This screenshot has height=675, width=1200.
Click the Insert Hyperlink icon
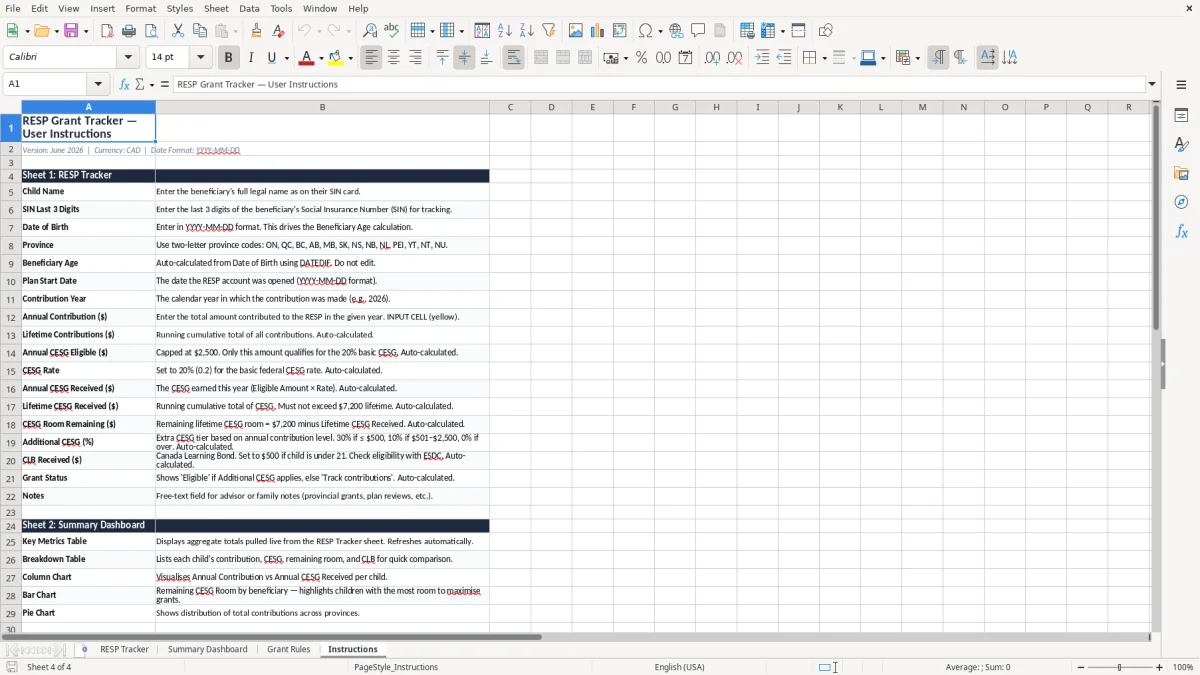676,31
